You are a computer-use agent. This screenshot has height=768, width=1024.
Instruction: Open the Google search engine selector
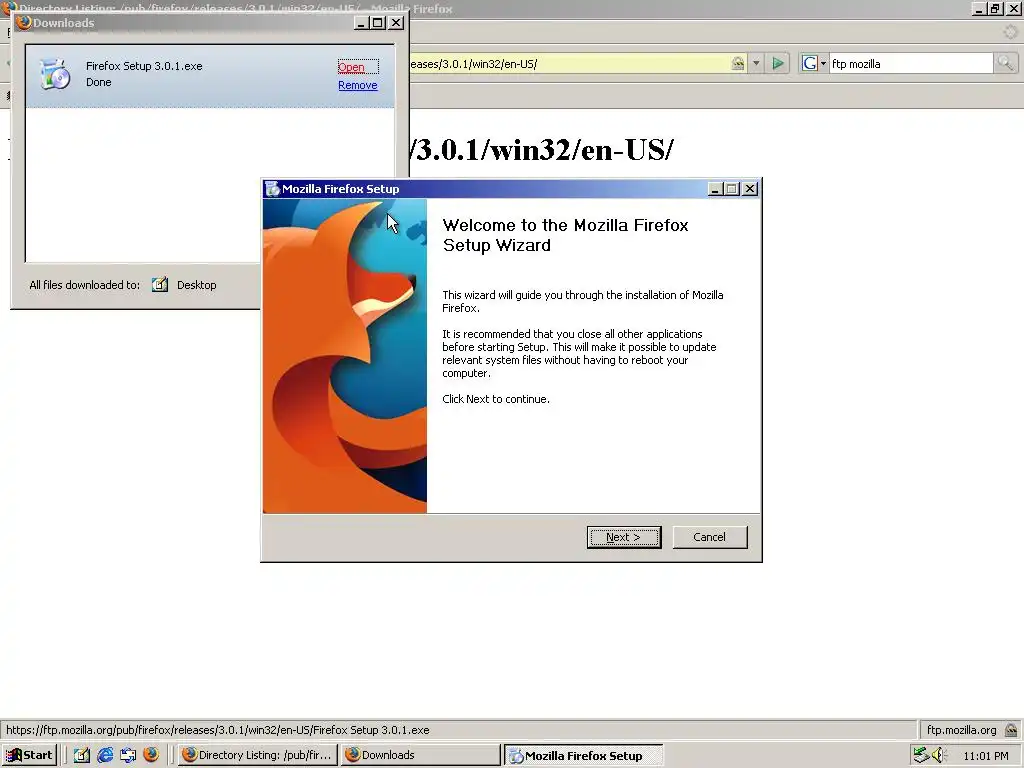[x=814, y=63]
